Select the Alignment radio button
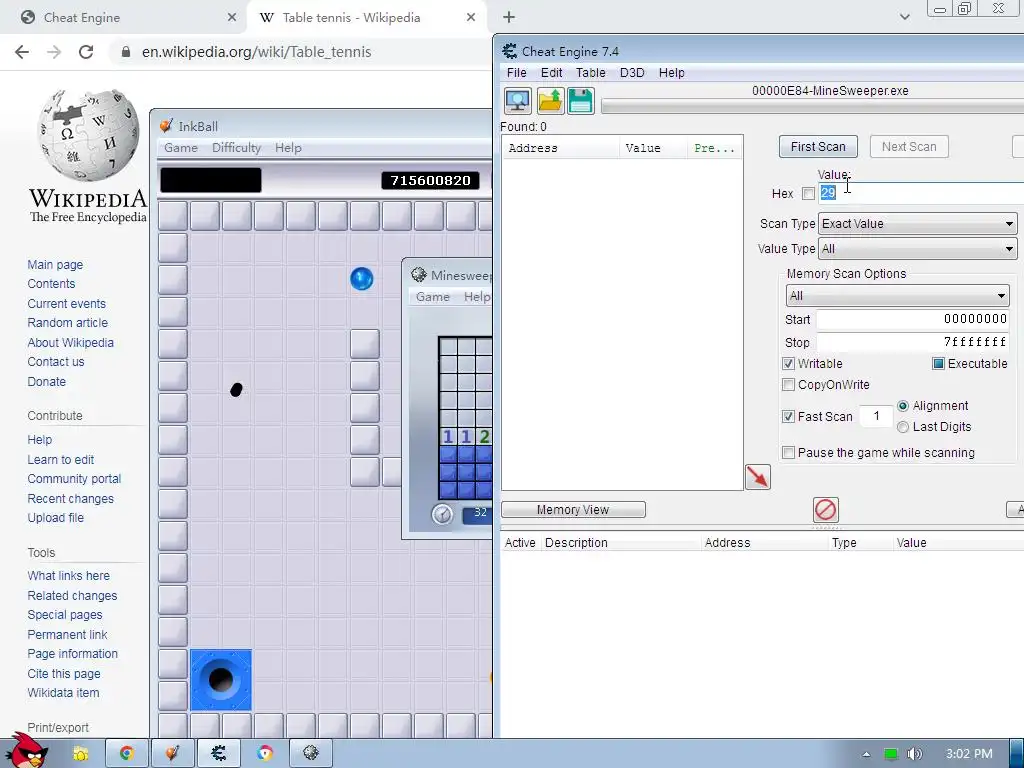Screen dimensions: 1024x768 pos(903,406)
